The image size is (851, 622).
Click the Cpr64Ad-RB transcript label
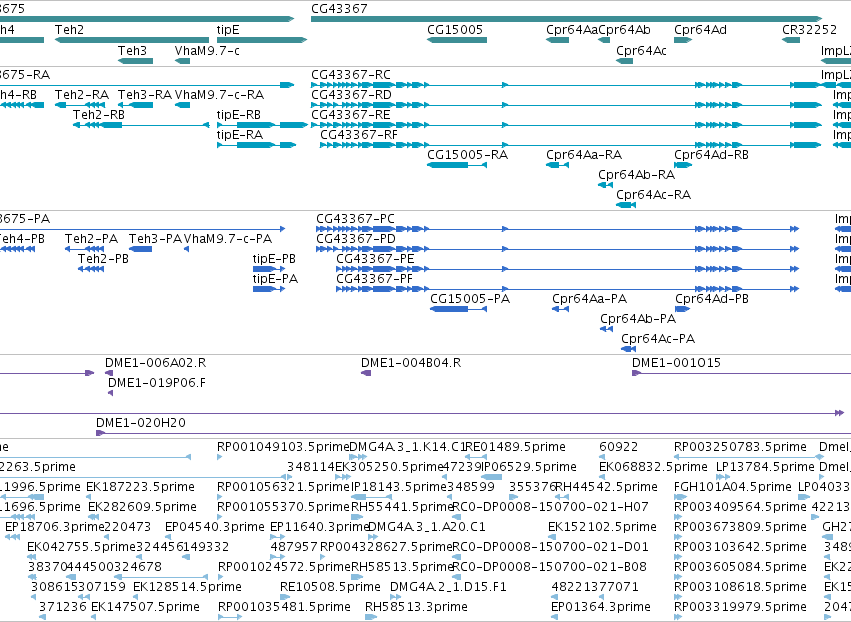[x=712, y=155]
